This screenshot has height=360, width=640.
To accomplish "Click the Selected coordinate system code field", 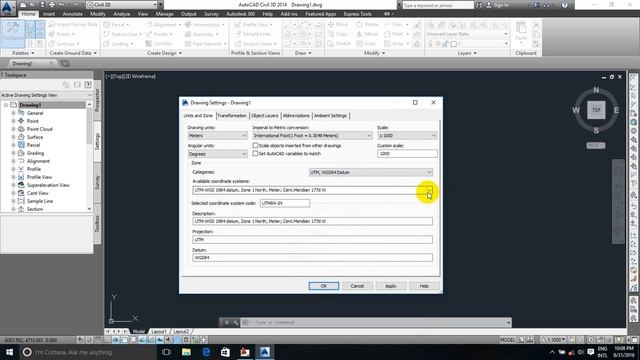I will [x=285, y=203].
